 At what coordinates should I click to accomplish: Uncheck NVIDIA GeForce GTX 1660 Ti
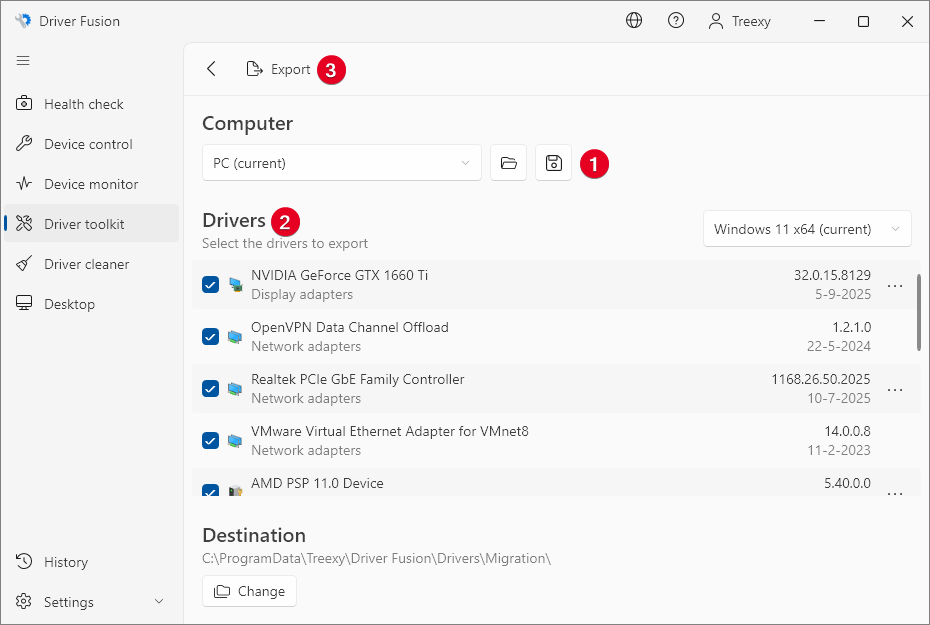coord(211,285)
